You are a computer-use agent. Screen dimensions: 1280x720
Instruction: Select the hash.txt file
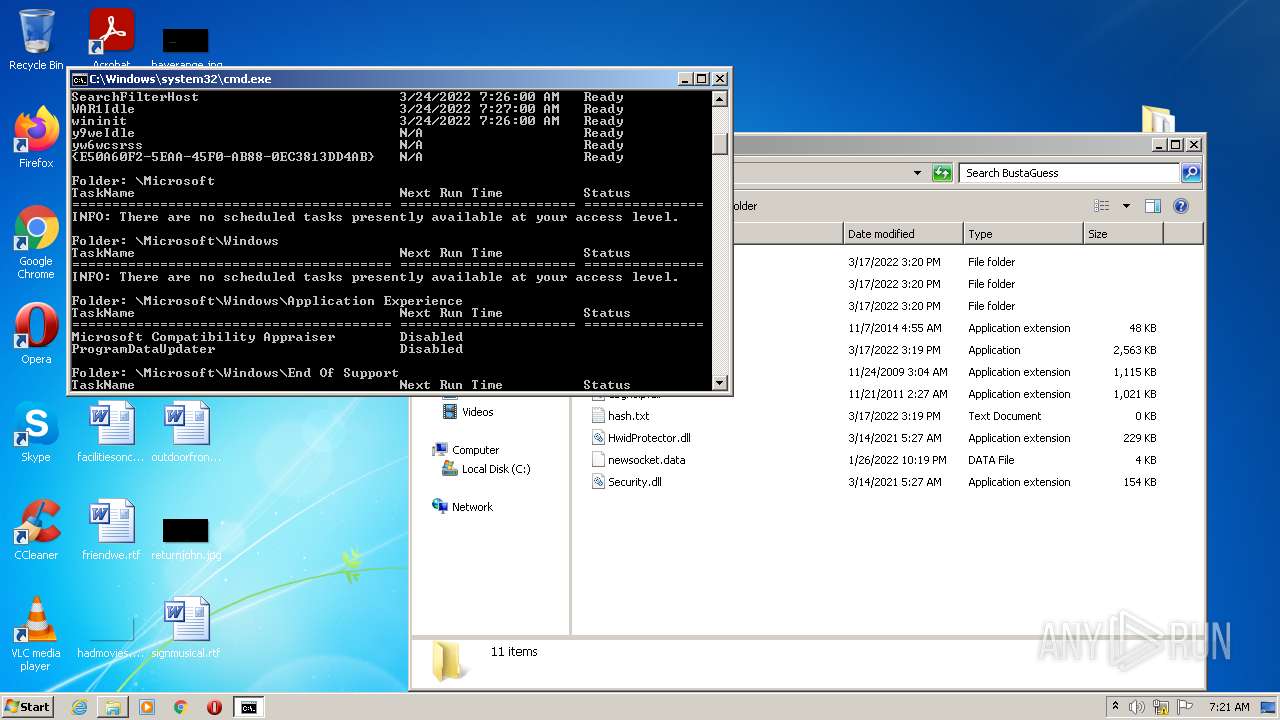coord(629,416)
